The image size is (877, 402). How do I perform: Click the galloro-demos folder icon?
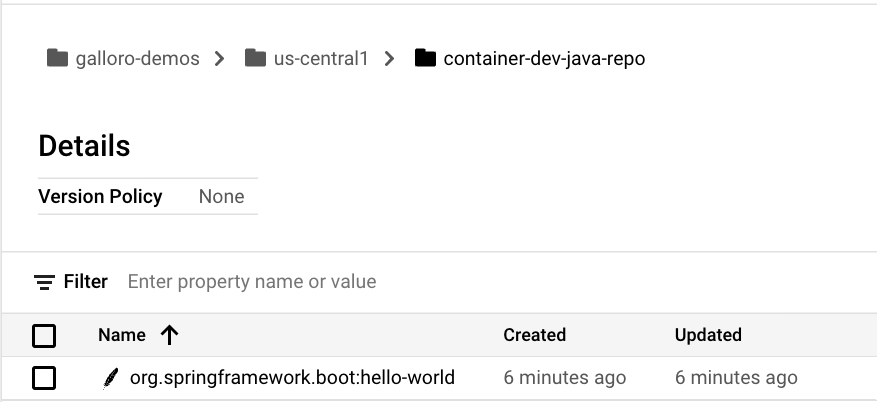pyautogui.click(x=57, y=59)
